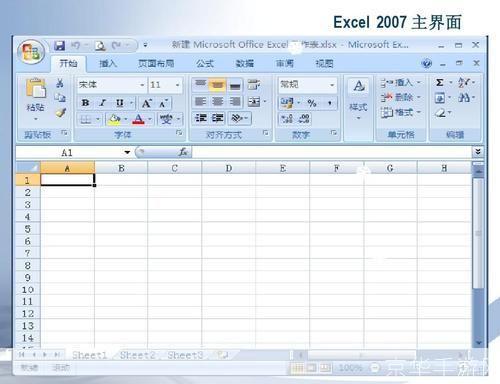
Task: Click the Comma Style icon
Action: pos(330,103)
